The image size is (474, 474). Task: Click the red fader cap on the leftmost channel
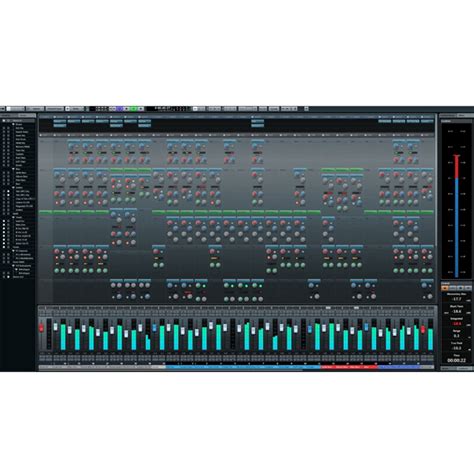pos(41,328)
